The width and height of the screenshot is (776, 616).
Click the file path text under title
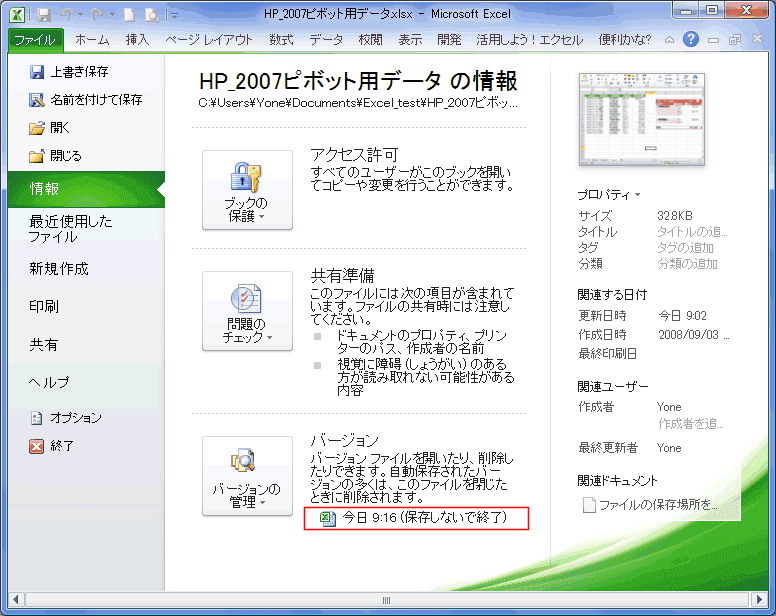[358, 103]
